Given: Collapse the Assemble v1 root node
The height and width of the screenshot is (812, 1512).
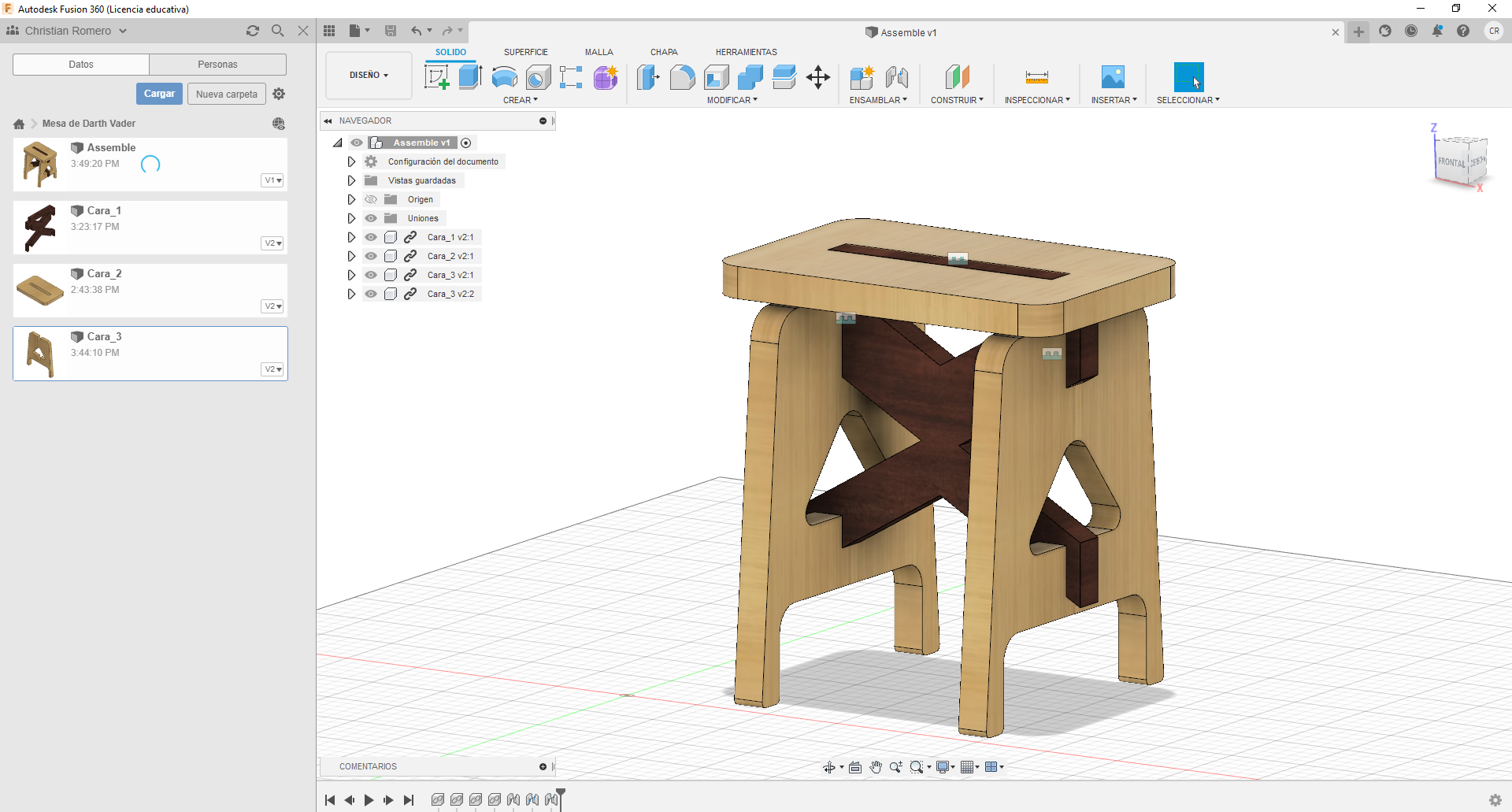Looking at the screenshot, I should (338, 143).
